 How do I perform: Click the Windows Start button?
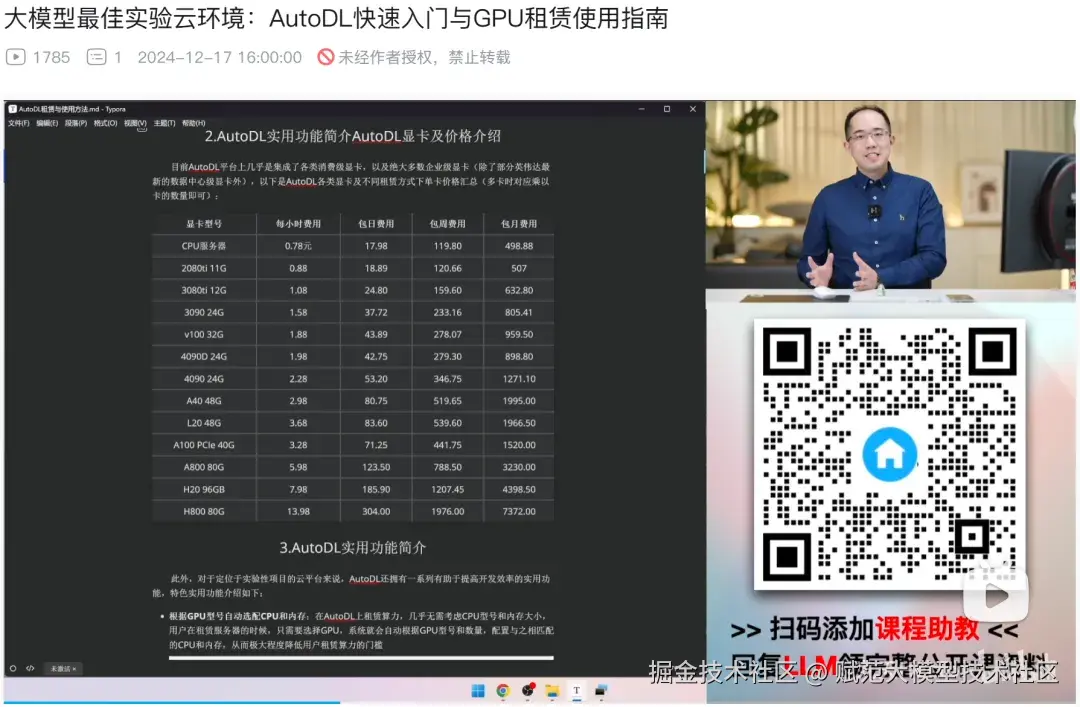[477, 690]
